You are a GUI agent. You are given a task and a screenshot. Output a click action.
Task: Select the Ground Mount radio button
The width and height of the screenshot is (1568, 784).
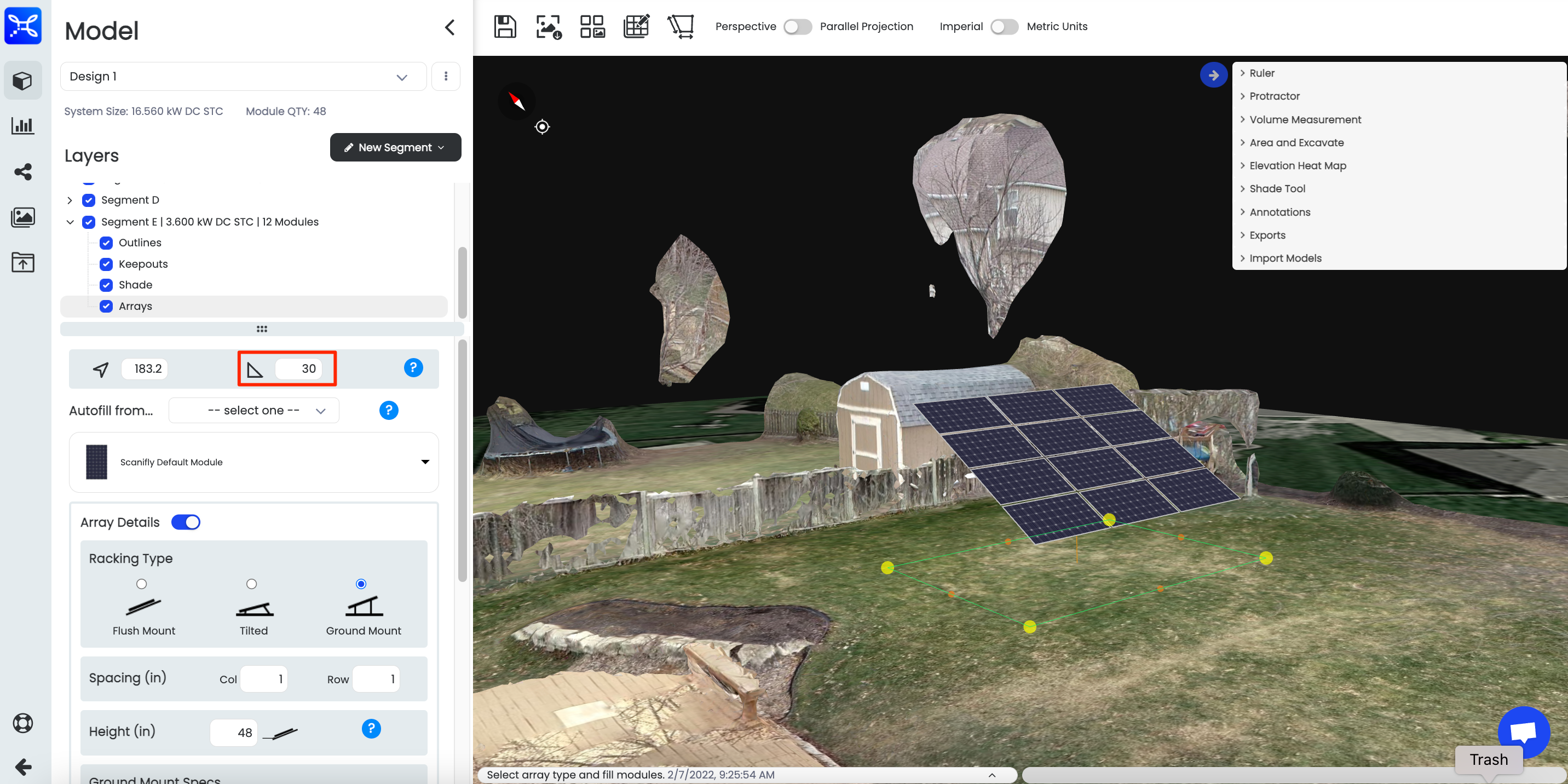361,584
